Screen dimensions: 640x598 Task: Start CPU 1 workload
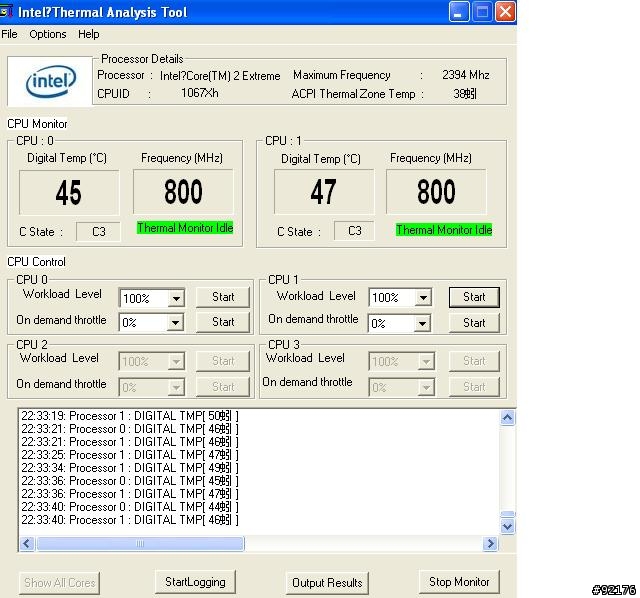click(474, 297)
